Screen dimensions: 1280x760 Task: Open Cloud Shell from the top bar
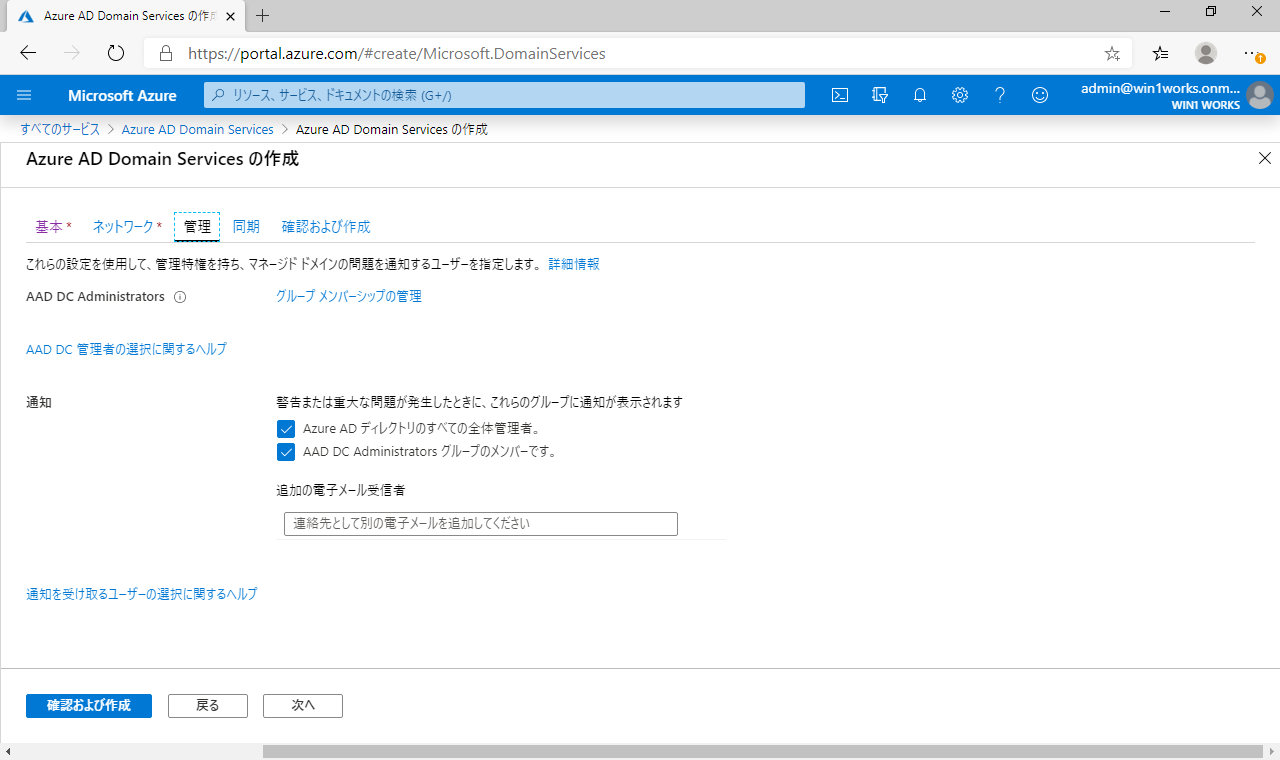(x=841, y=95)
